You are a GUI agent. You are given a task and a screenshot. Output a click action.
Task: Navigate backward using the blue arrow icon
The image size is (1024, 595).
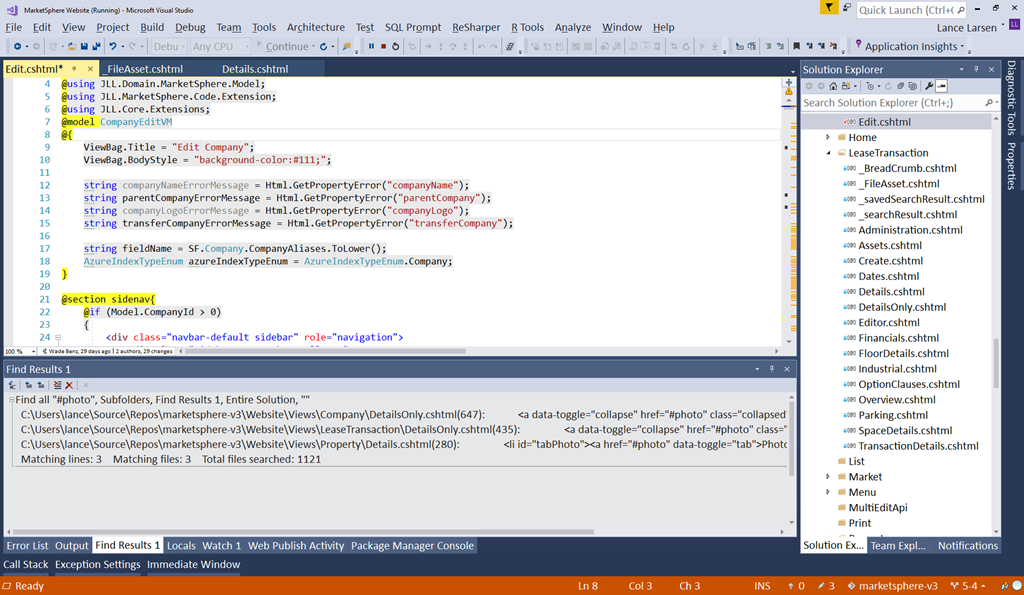[x=17, y=46]
